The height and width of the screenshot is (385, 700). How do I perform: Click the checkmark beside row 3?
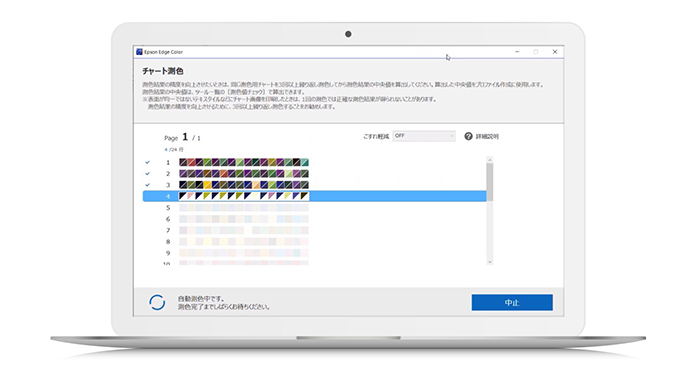(x=148, y=184)
